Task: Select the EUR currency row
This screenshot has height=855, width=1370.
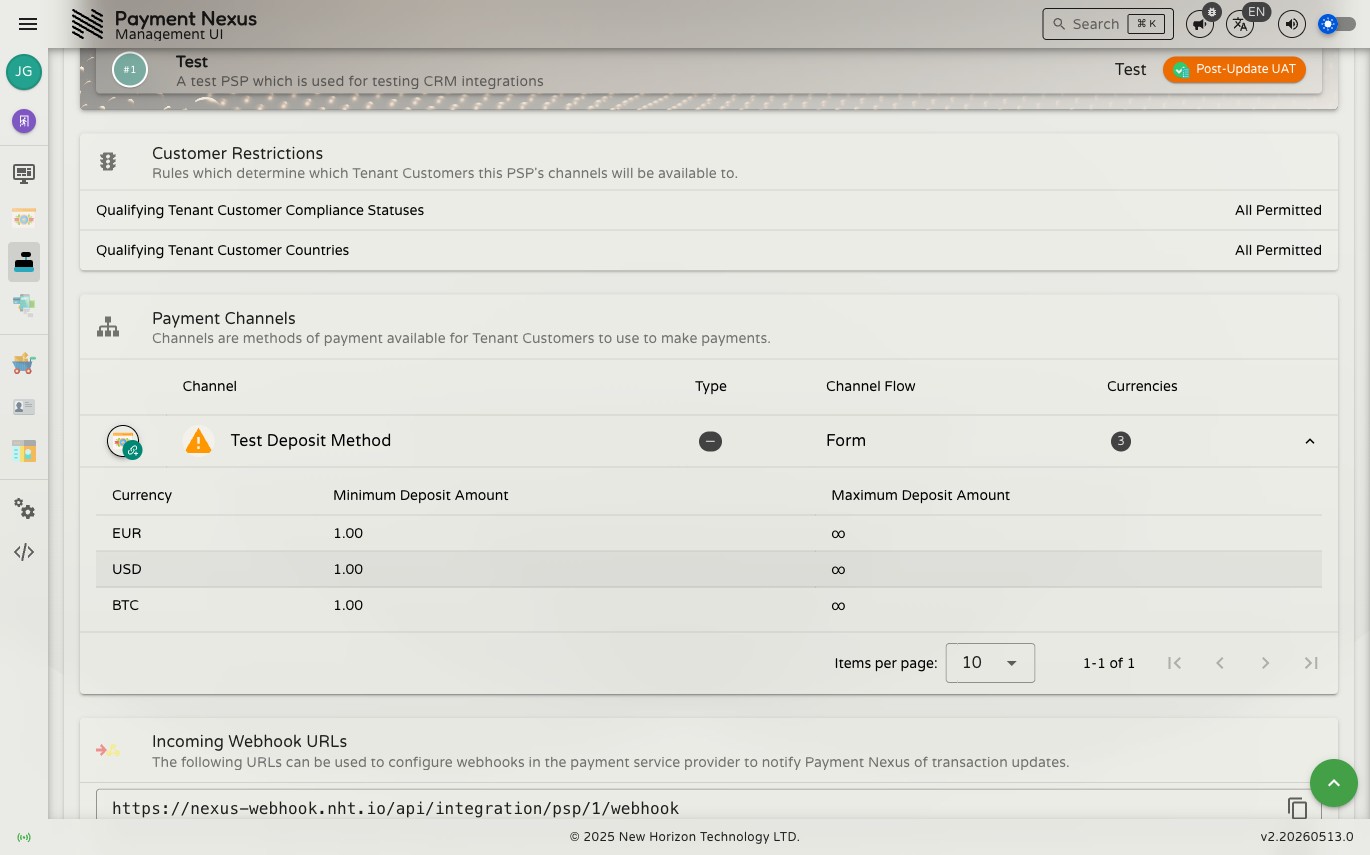Action: coord(709,533)
